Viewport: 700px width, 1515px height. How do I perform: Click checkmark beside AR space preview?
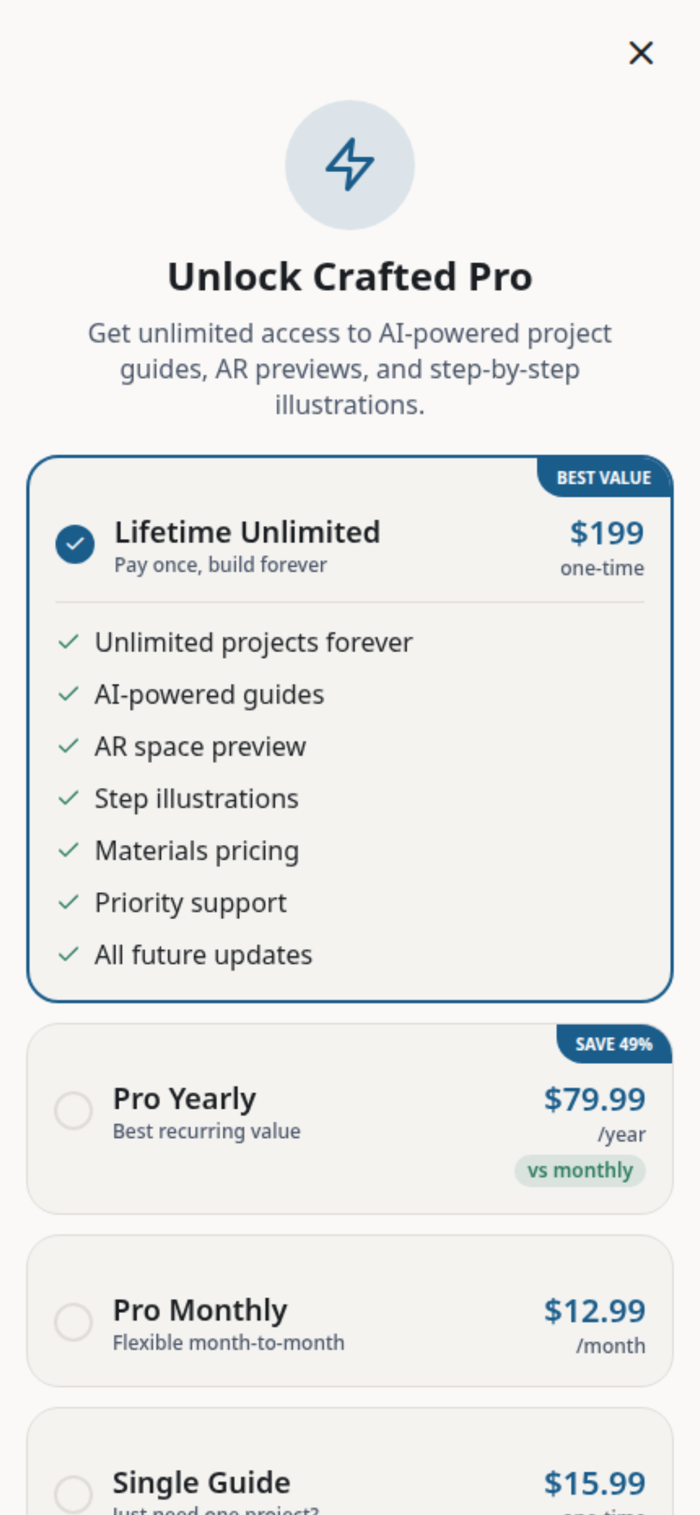[x=68, y=746]
